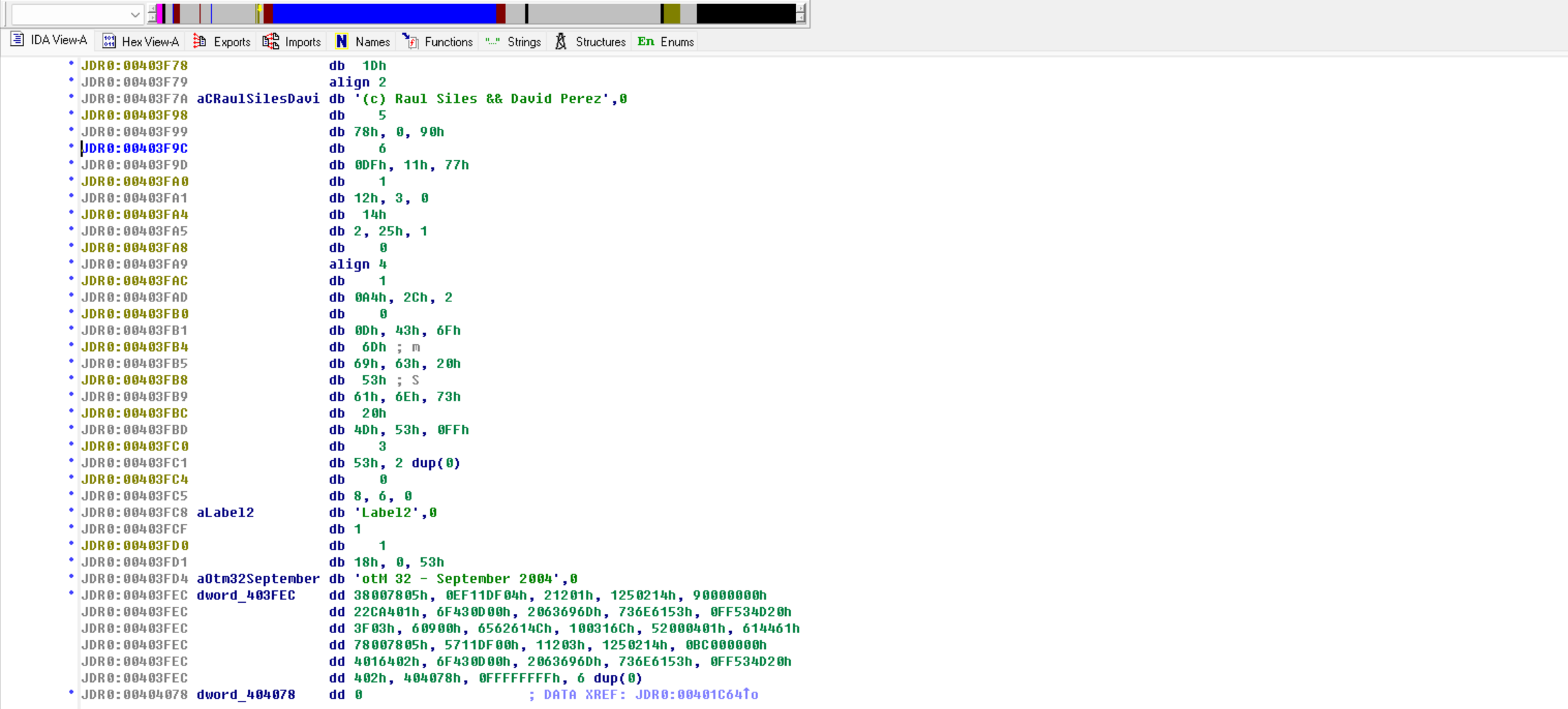The width and height of the screenshot is (1568, 709).
Task: Select the 'align 2' directive line
Action: pyautogui.click(x=358, y=82)
